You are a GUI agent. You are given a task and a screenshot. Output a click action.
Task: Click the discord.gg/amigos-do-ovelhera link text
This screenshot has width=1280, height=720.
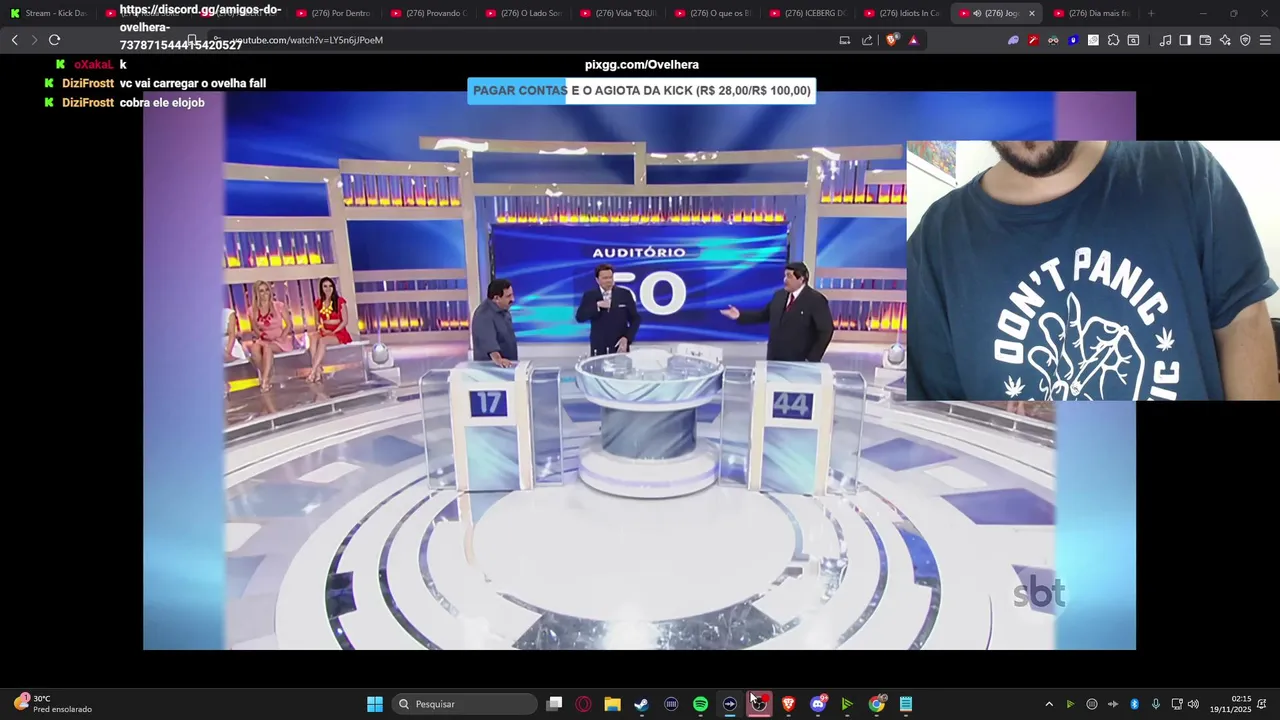(x=200, y=27)
